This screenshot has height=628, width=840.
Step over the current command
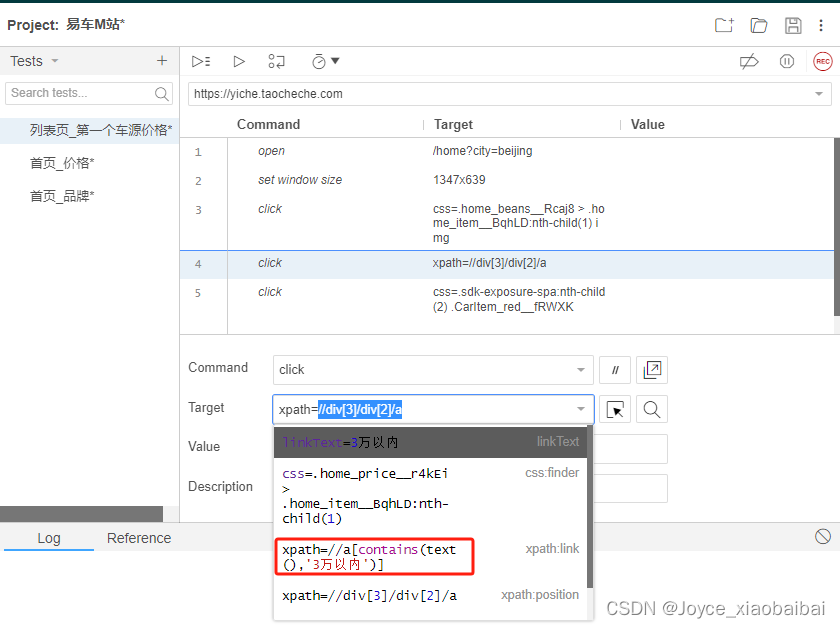click(x=277, y=61)
